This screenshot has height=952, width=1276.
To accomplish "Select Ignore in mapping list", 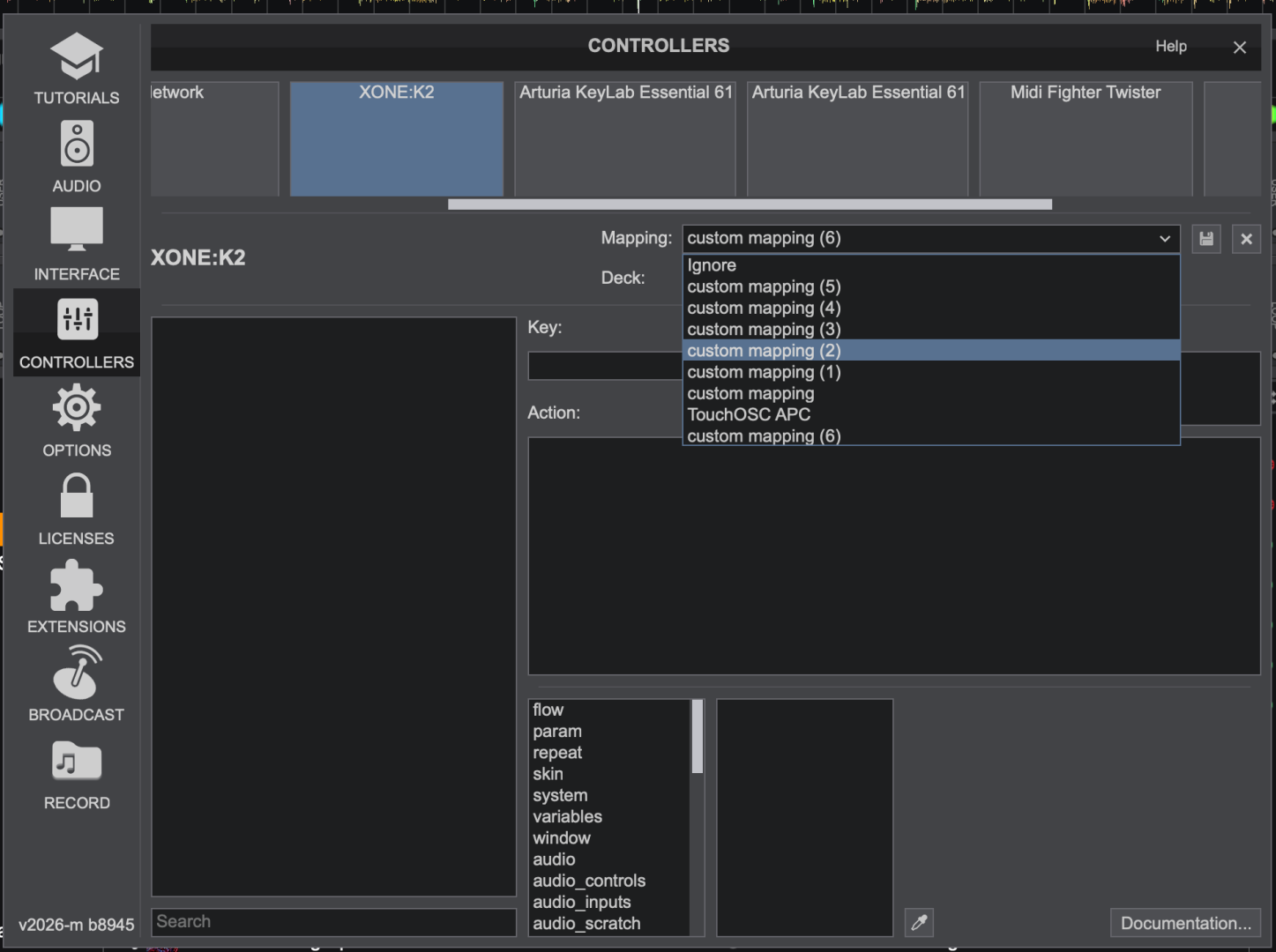I will point(712,265).
